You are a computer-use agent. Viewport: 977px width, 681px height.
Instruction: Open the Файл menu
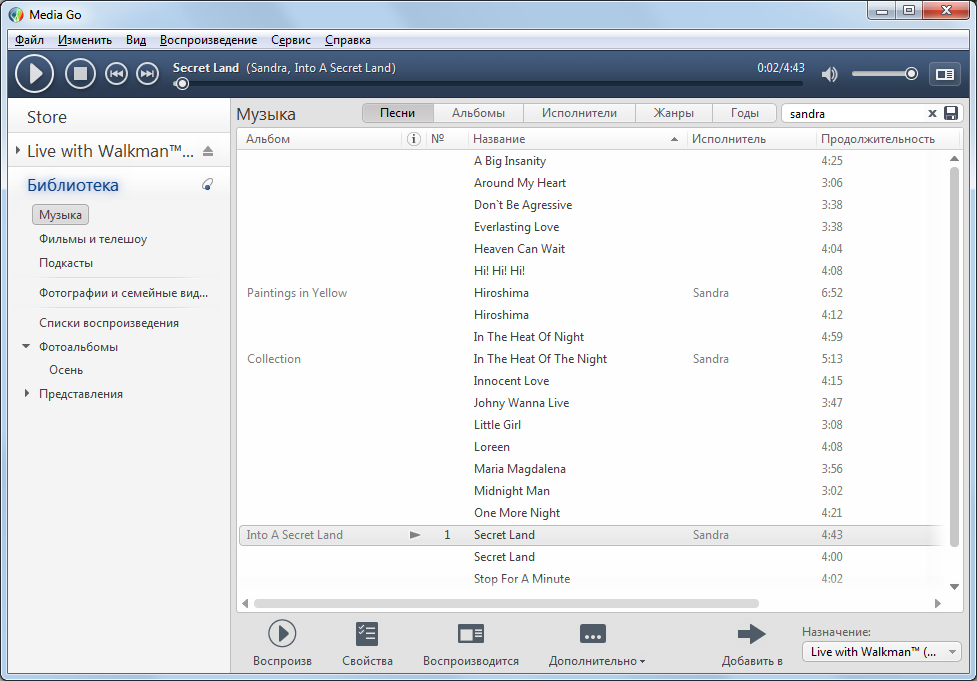coord(29,40)
